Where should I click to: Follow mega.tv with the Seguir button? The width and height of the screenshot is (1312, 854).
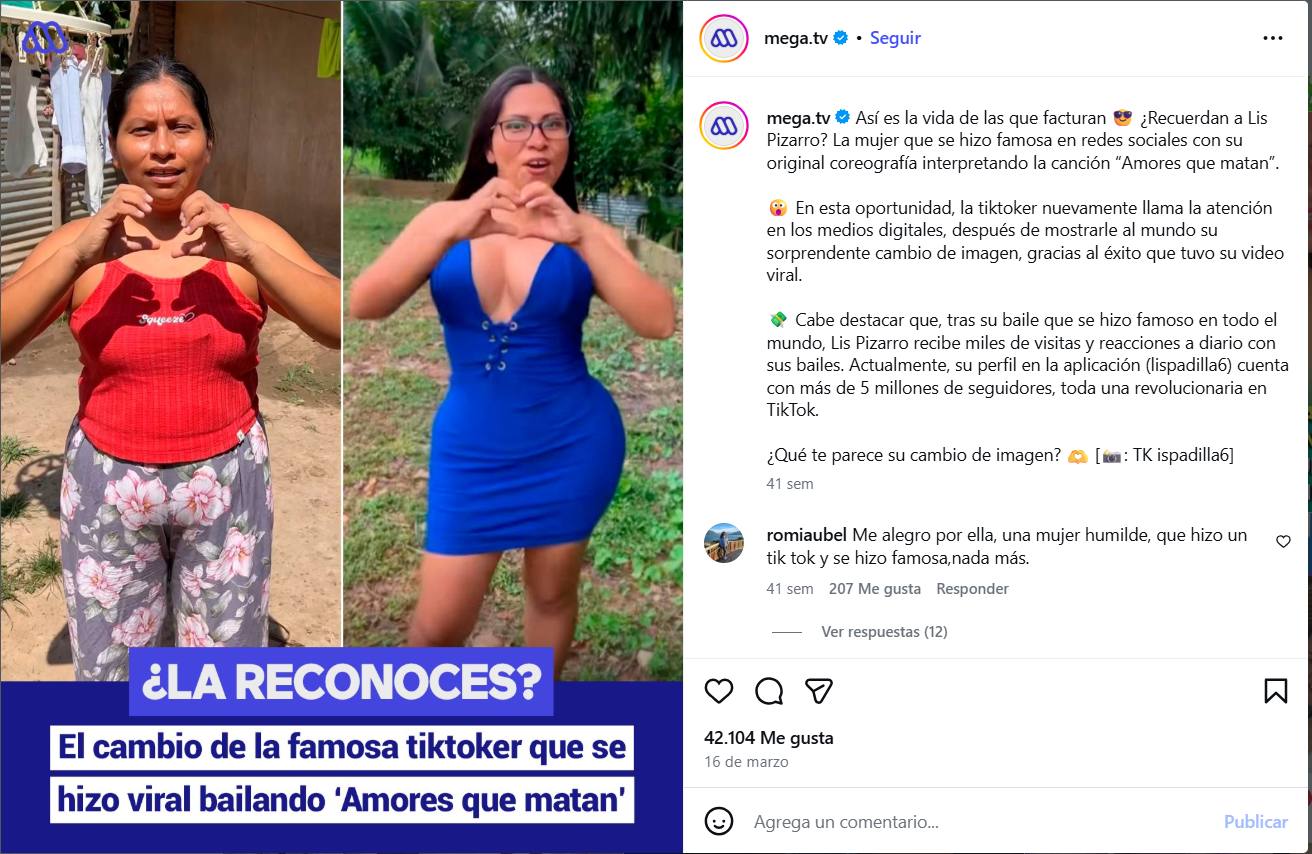[x=895, y=38]
